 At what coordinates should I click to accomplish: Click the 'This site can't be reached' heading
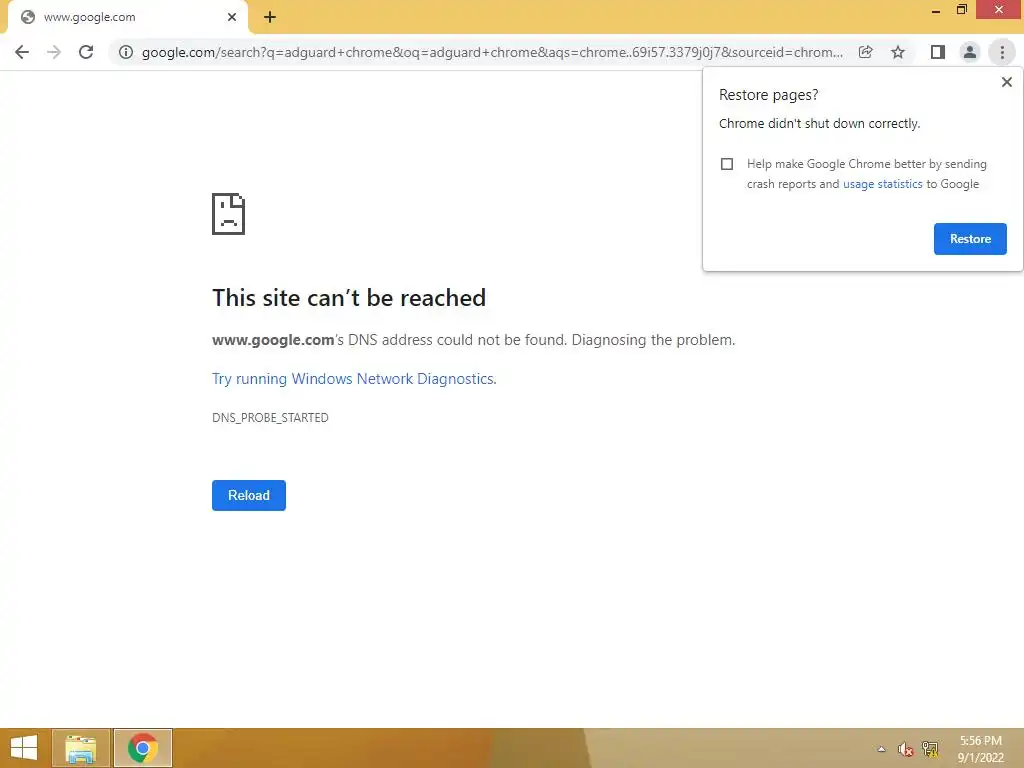(x=349, y=298)
